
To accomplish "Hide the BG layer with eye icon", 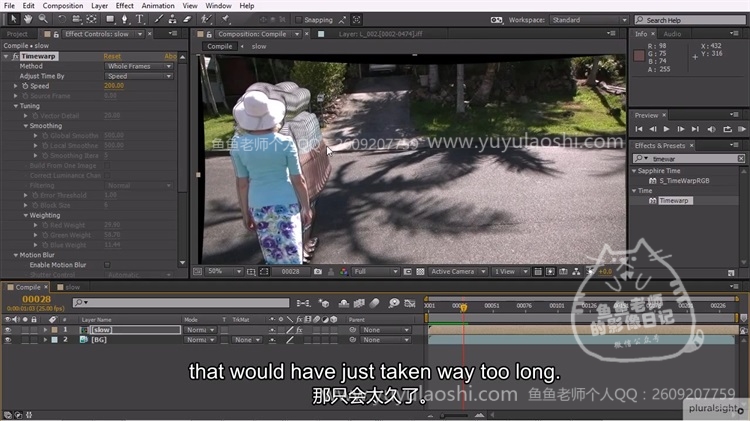I will tap(8, 340).
